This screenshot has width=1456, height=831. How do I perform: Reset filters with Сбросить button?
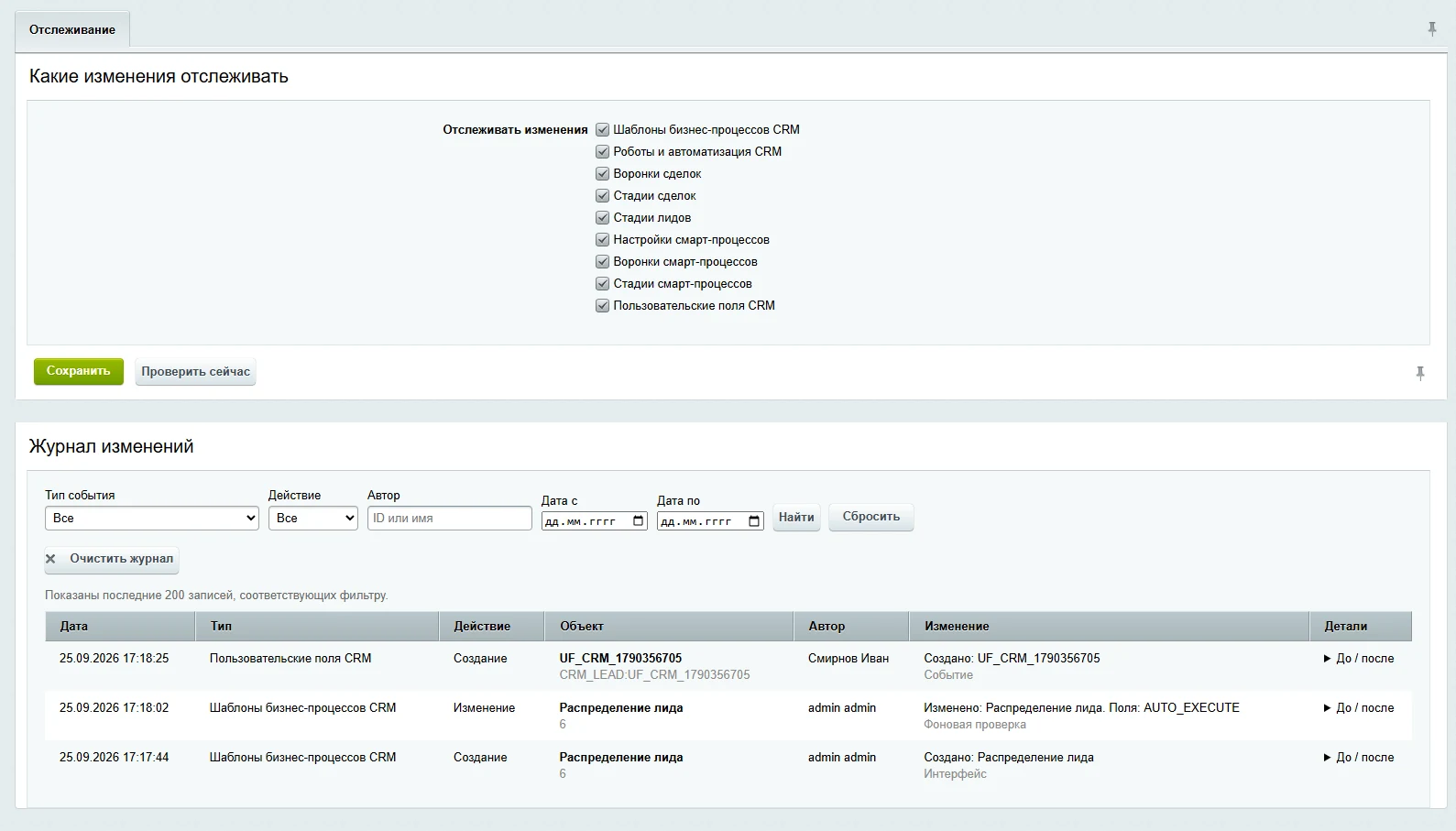(871, 517)
